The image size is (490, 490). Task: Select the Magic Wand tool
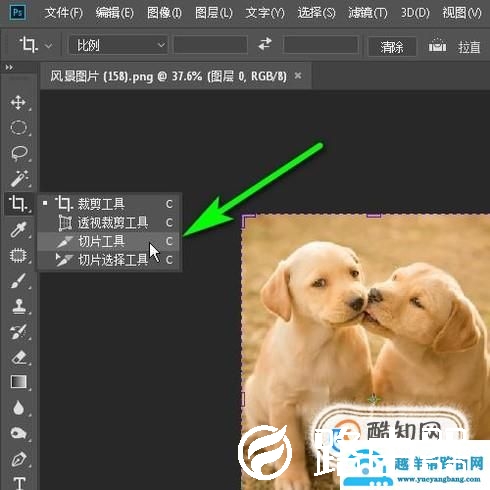[x=19, y=178]
